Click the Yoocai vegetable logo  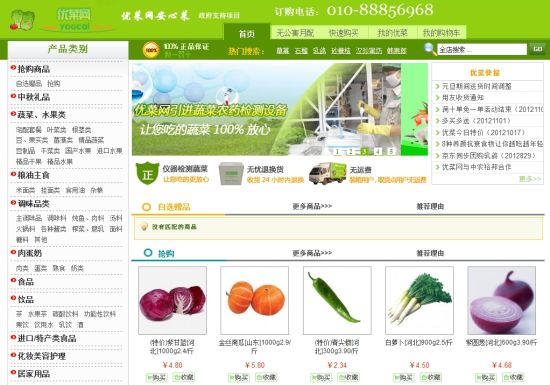[22, 20]
